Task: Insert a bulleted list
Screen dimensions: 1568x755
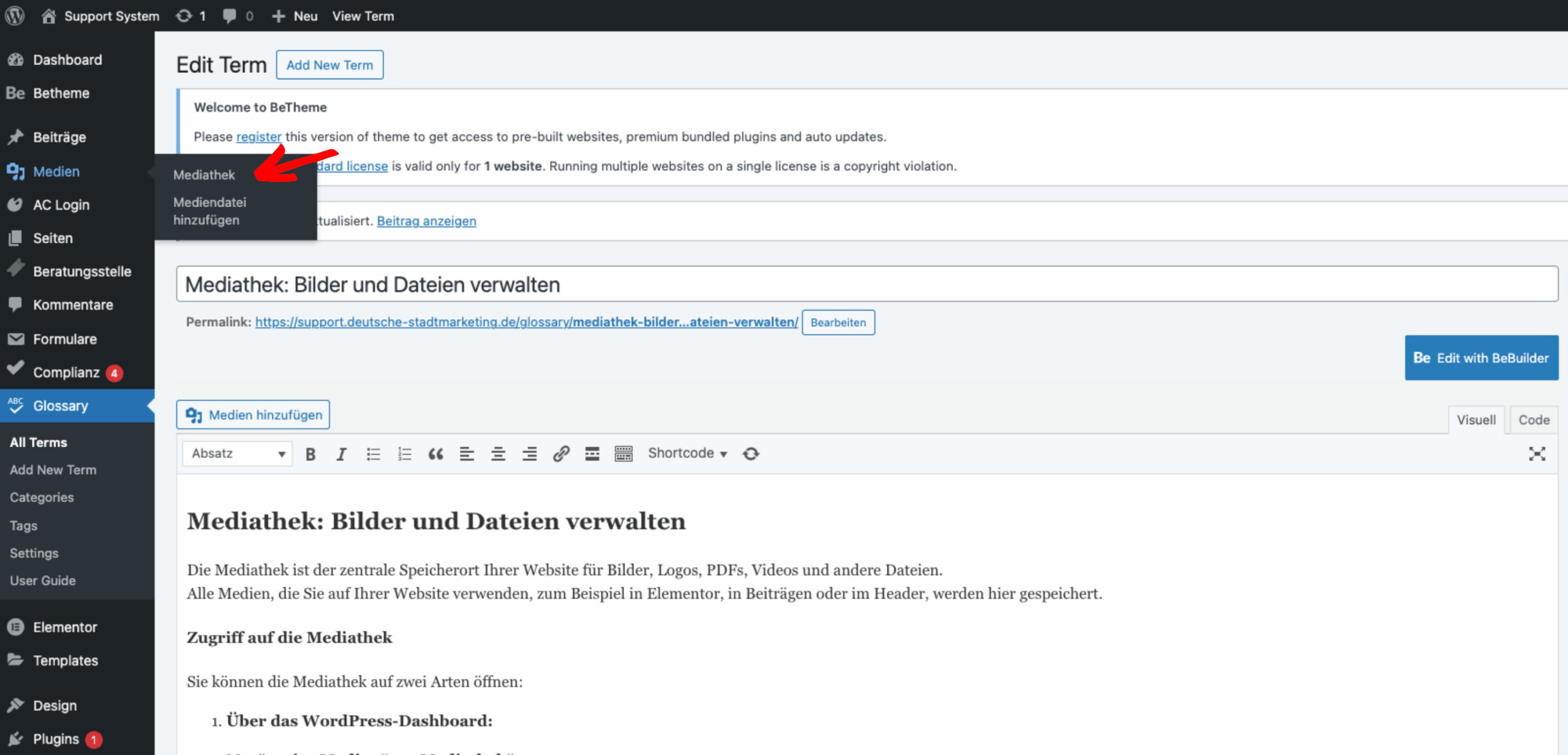Action: [373, 454]
